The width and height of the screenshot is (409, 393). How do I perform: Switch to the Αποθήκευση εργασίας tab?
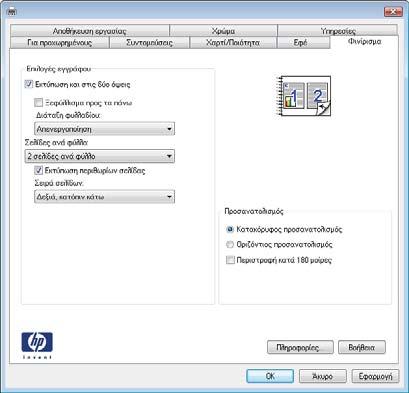pos(90,31)
